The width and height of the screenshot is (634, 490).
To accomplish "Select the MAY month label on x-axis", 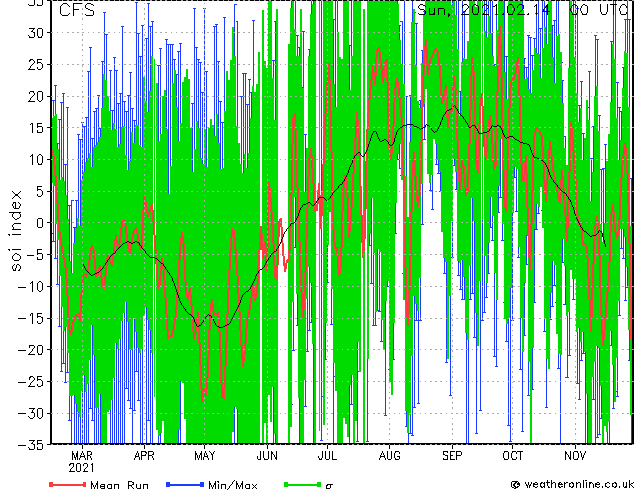I will click(x=205, y=456).
